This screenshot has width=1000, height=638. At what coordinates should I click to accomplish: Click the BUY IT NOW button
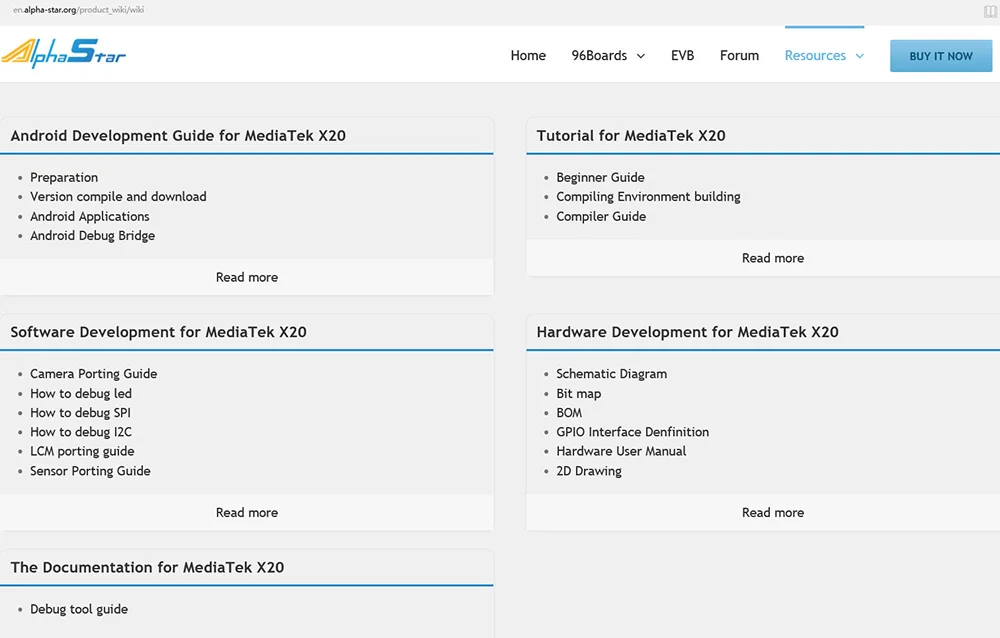pos(941,56)
